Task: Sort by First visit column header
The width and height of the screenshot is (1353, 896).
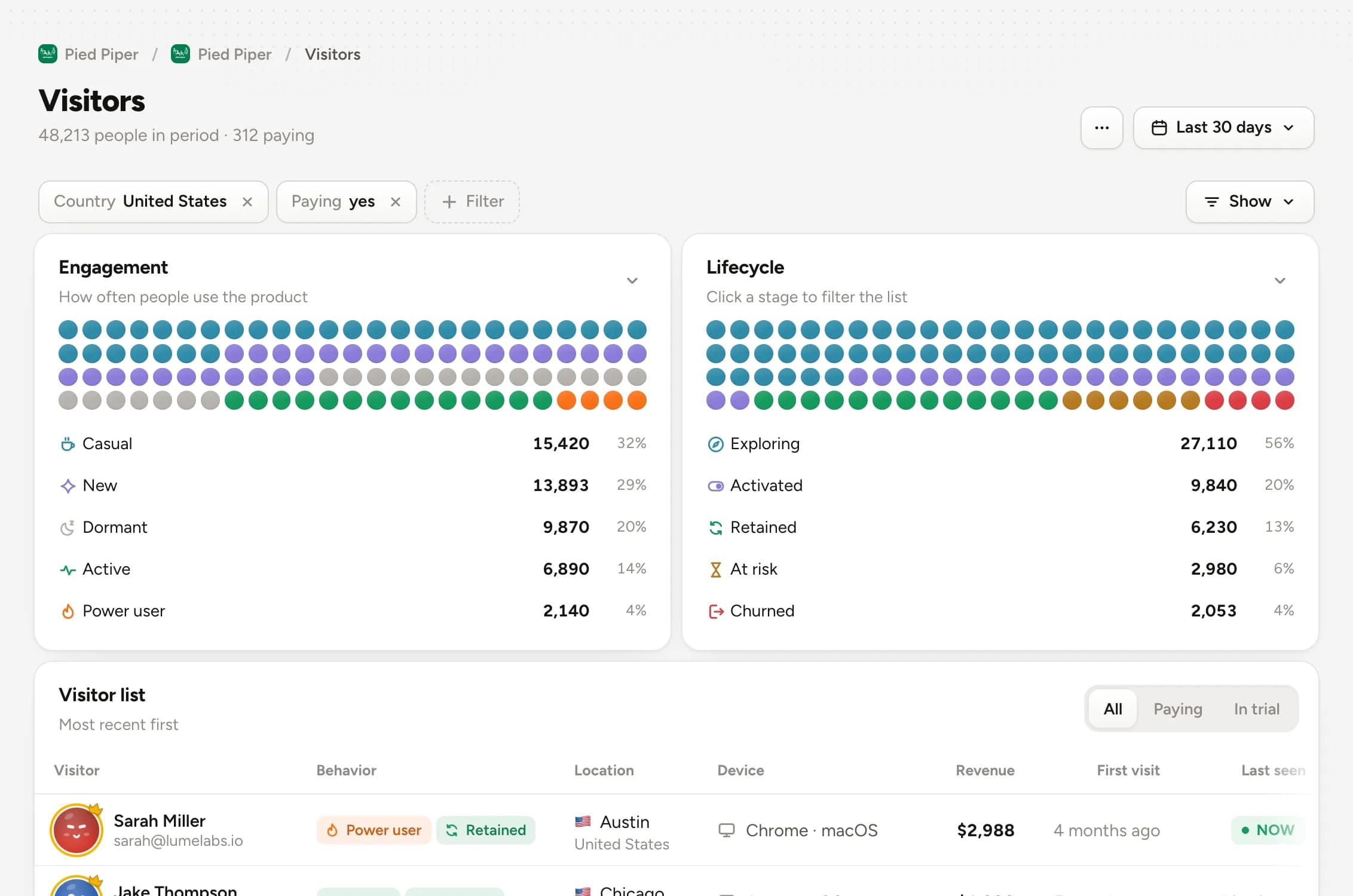Action: pyautogui.click(x=1128, y=771)
